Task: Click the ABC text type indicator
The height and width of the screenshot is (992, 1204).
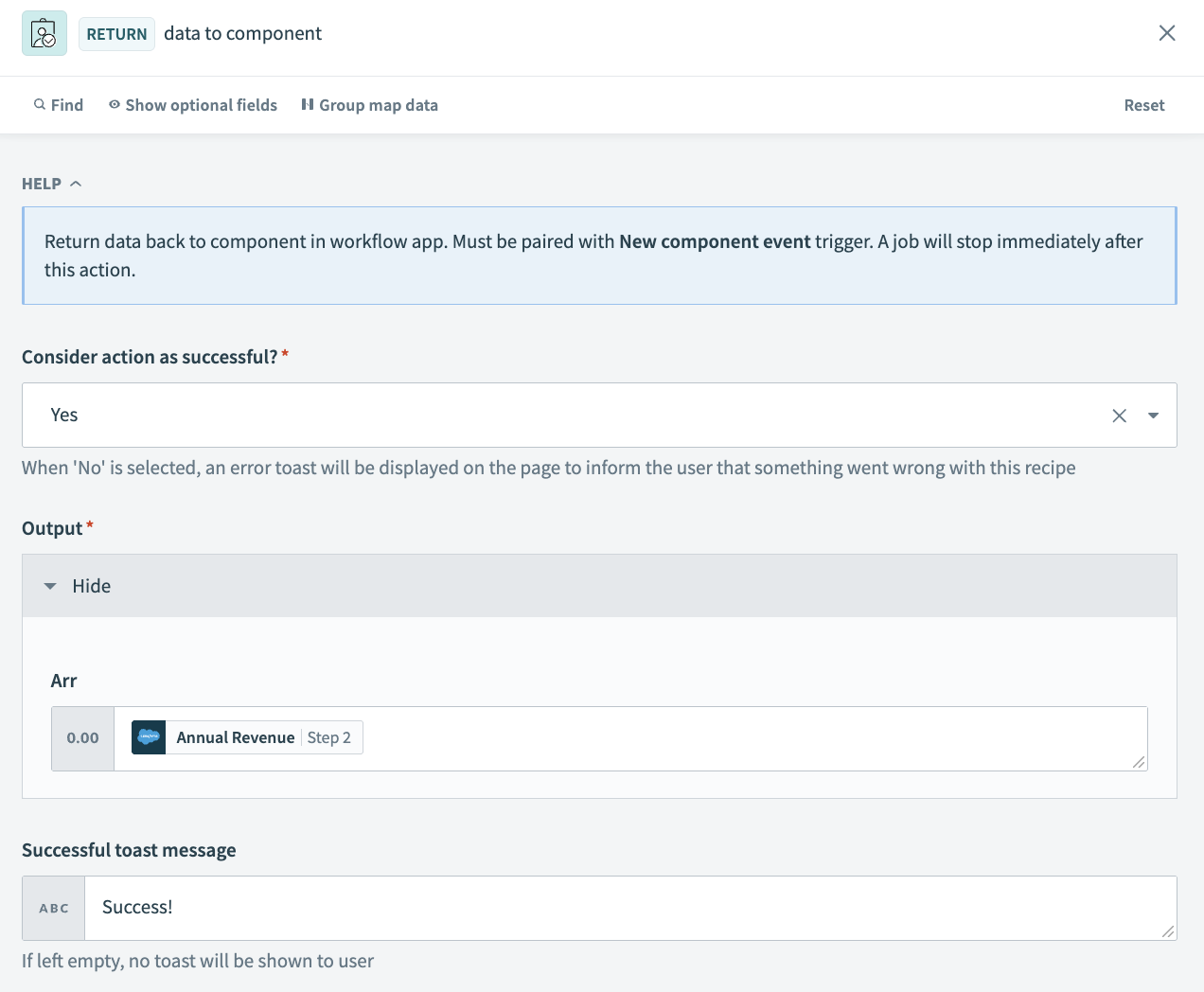Action: (x=53, y=907)
